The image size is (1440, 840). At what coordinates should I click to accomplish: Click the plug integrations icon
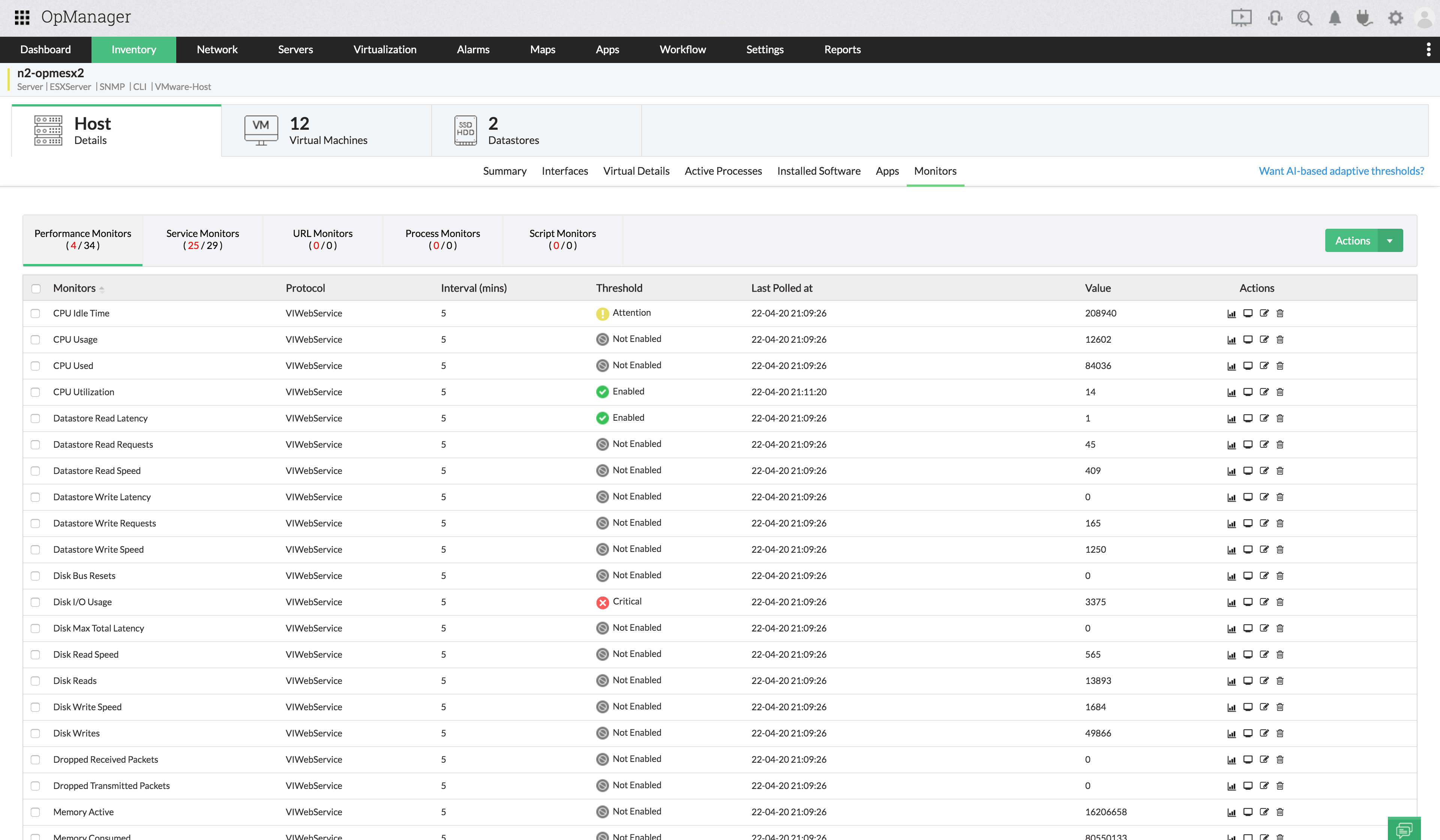(1364, 18)
